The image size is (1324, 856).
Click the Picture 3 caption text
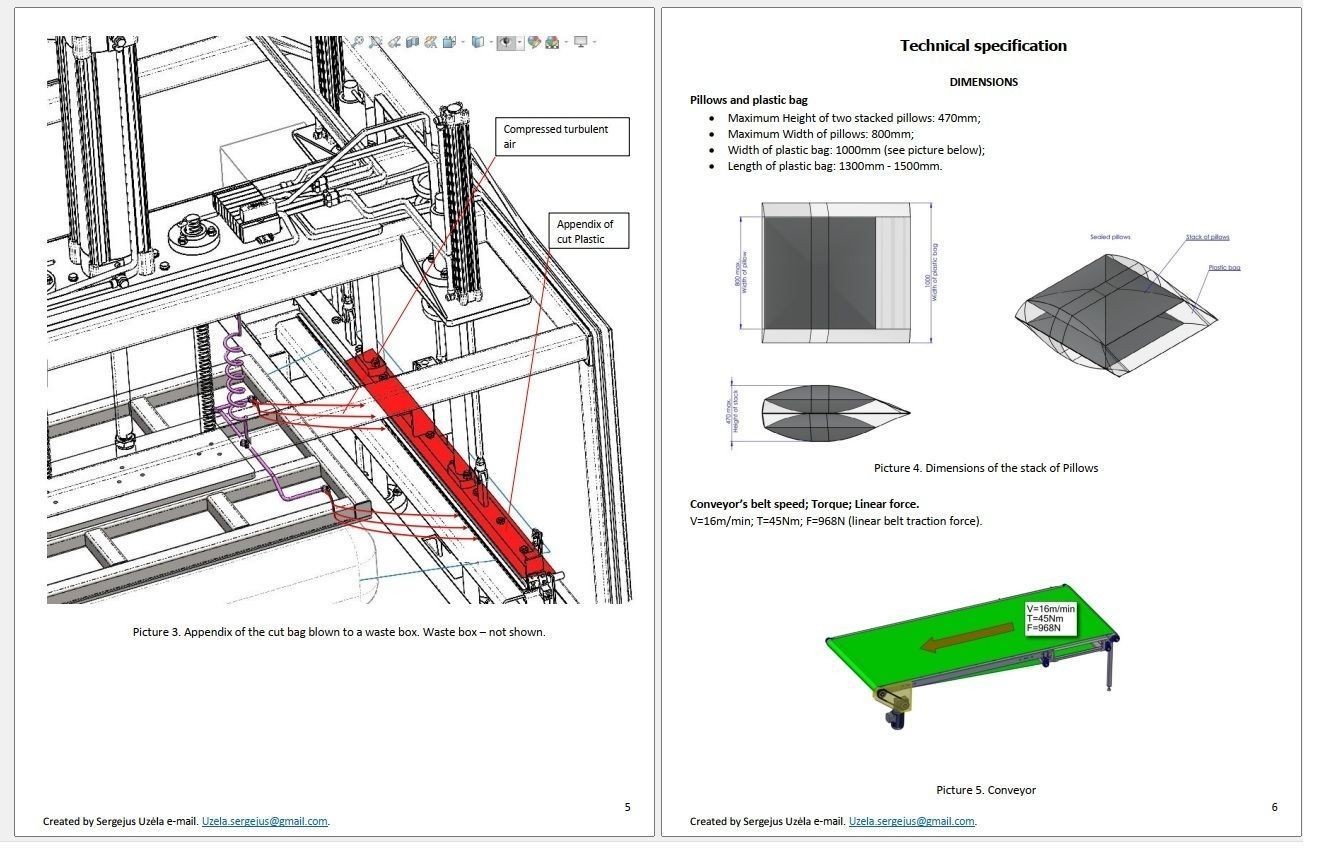coord(339,632)
